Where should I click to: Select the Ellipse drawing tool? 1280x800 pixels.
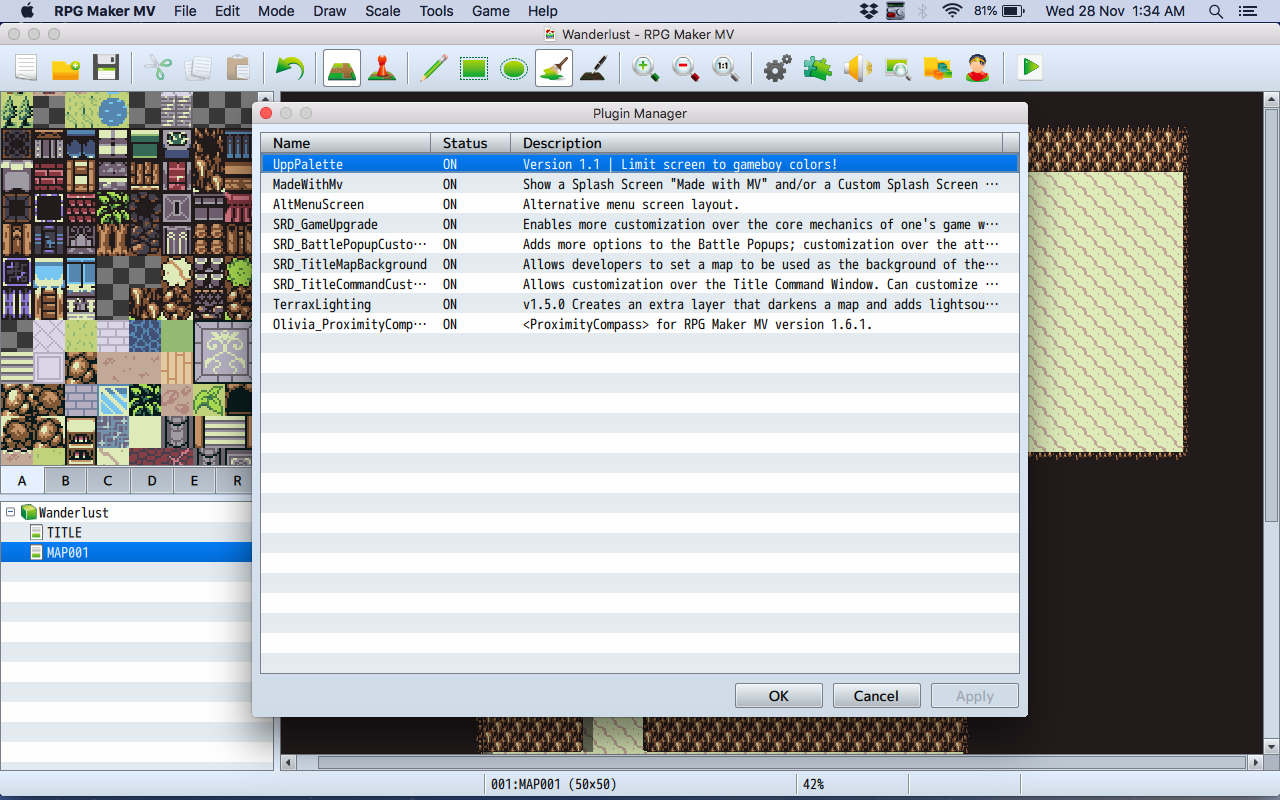(514, 68)
